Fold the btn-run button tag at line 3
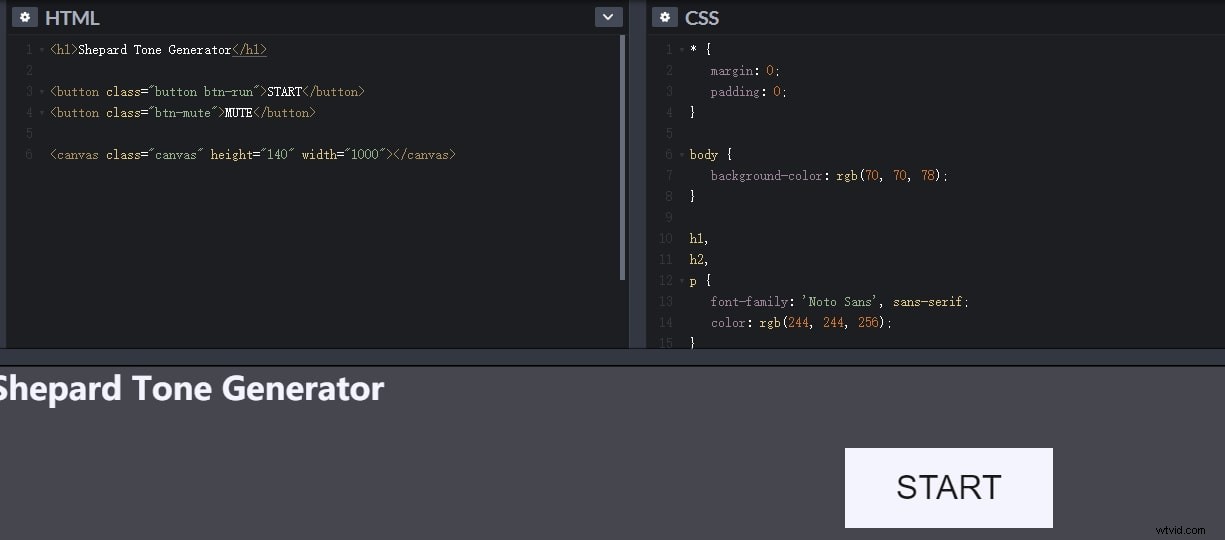Image resolution: width=1225 pixels, height=540 pixels. [x=42, y=92]
